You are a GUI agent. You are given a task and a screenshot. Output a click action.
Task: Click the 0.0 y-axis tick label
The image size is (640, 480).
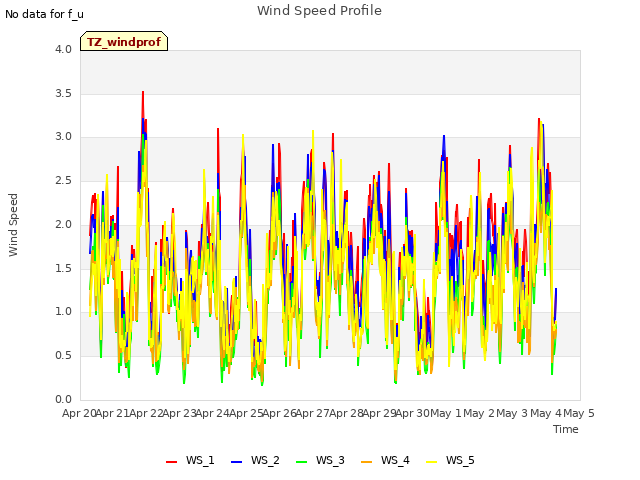pyautogui.click(x=63, y=399)
